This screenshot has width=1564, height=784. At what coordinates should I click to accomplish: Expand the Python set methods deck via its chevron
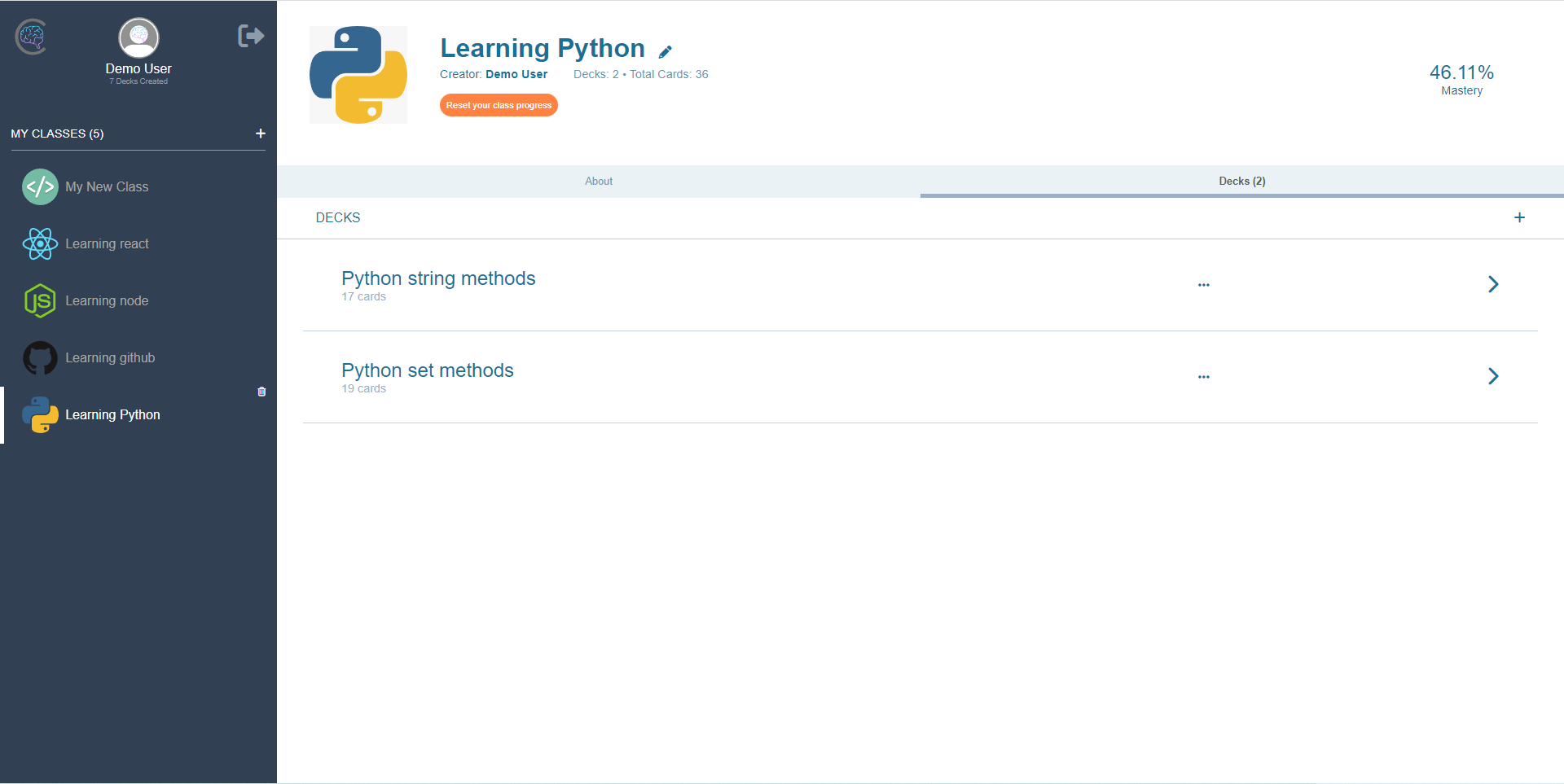click(1493, 376)
